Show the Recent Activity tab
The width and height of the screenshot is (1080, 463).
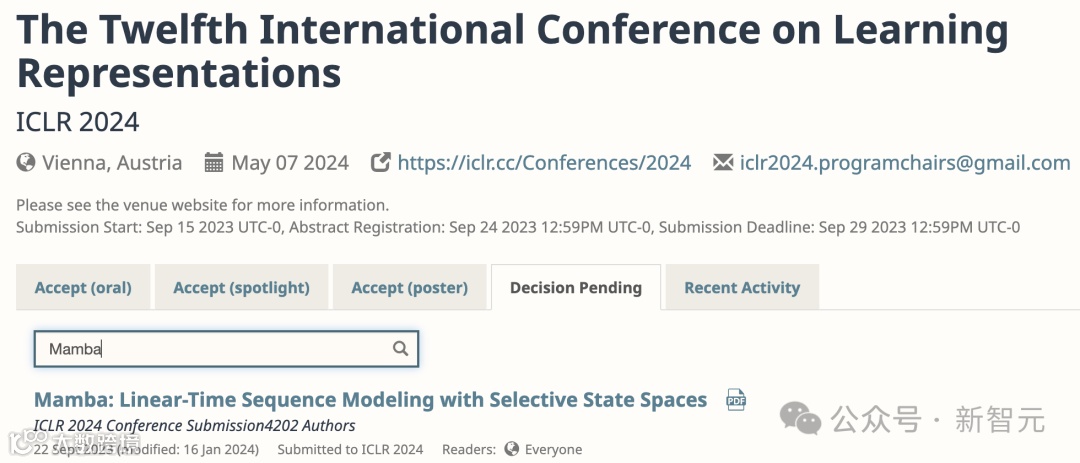click(x=742, y=288)
